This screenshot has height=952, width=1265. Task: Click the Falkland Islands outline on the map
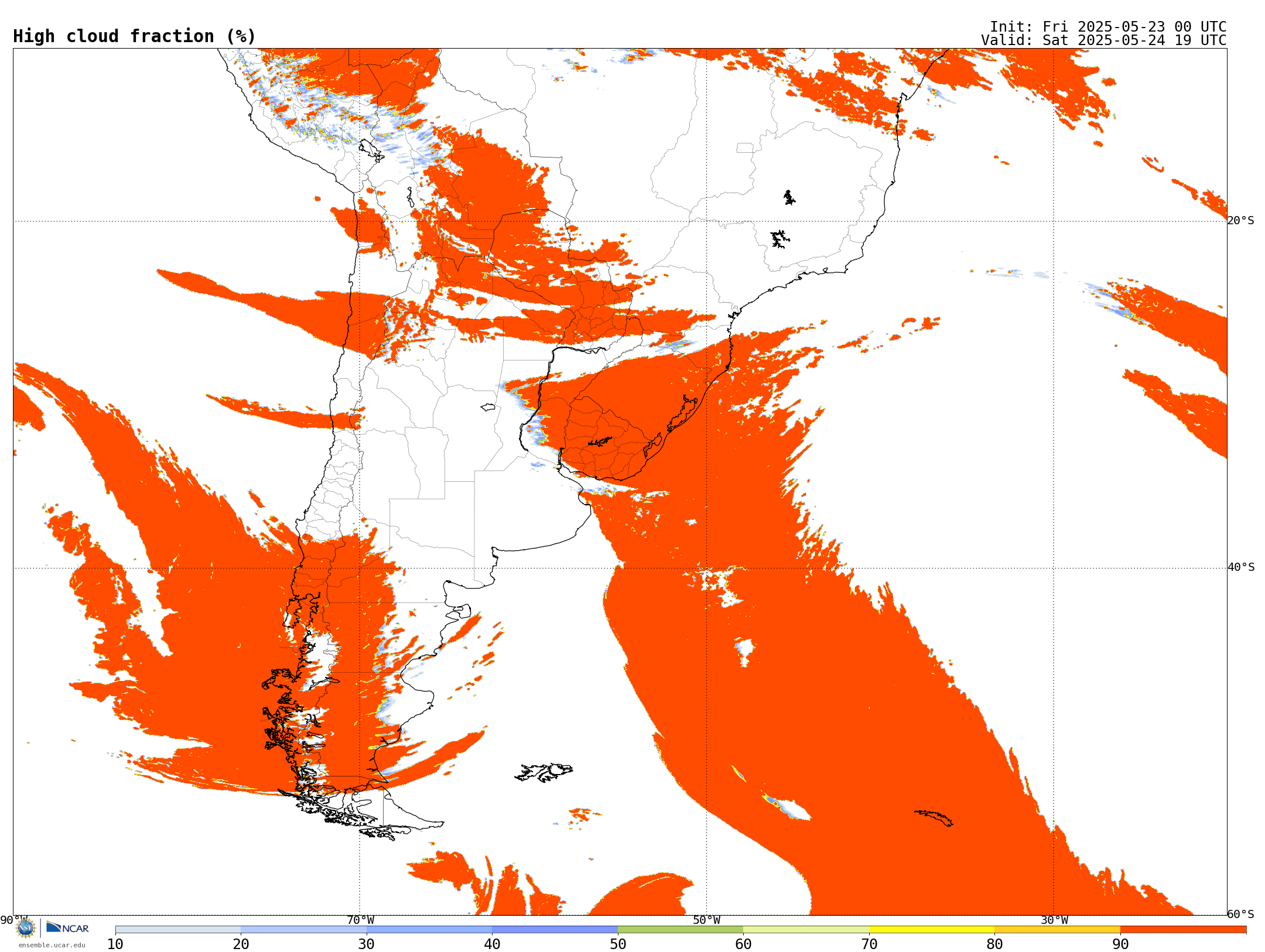point(543,772)
